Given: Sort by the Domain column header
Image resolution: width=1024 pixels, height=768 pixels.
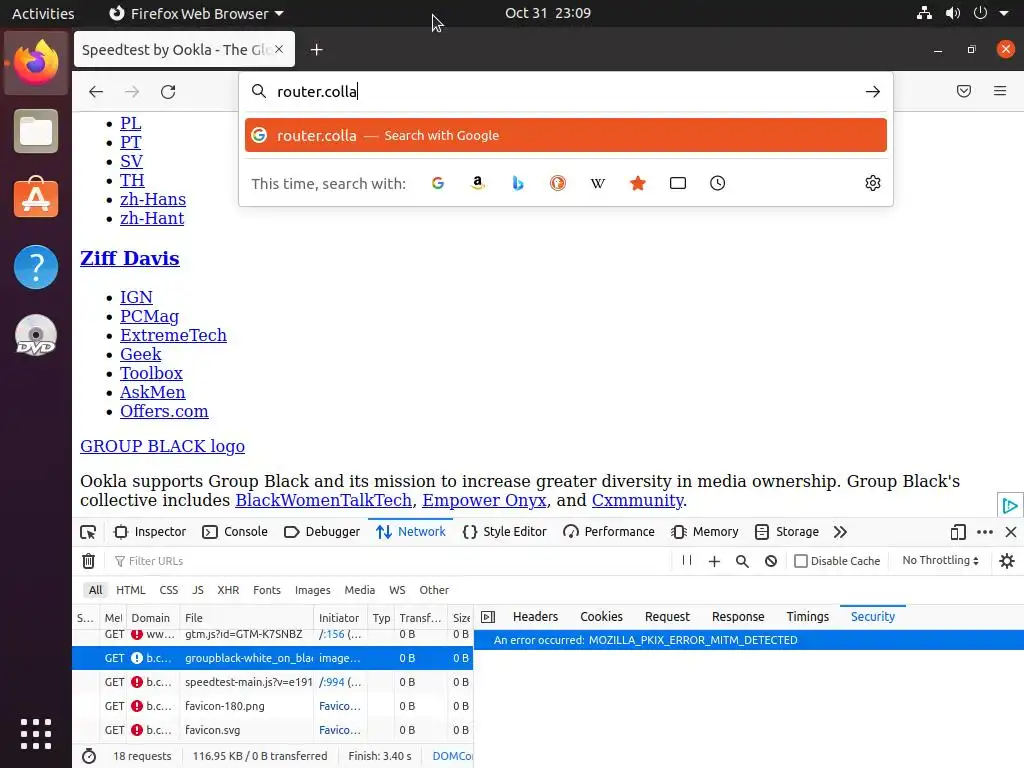Looking at the screenshot, I should [x=153, y=618].
